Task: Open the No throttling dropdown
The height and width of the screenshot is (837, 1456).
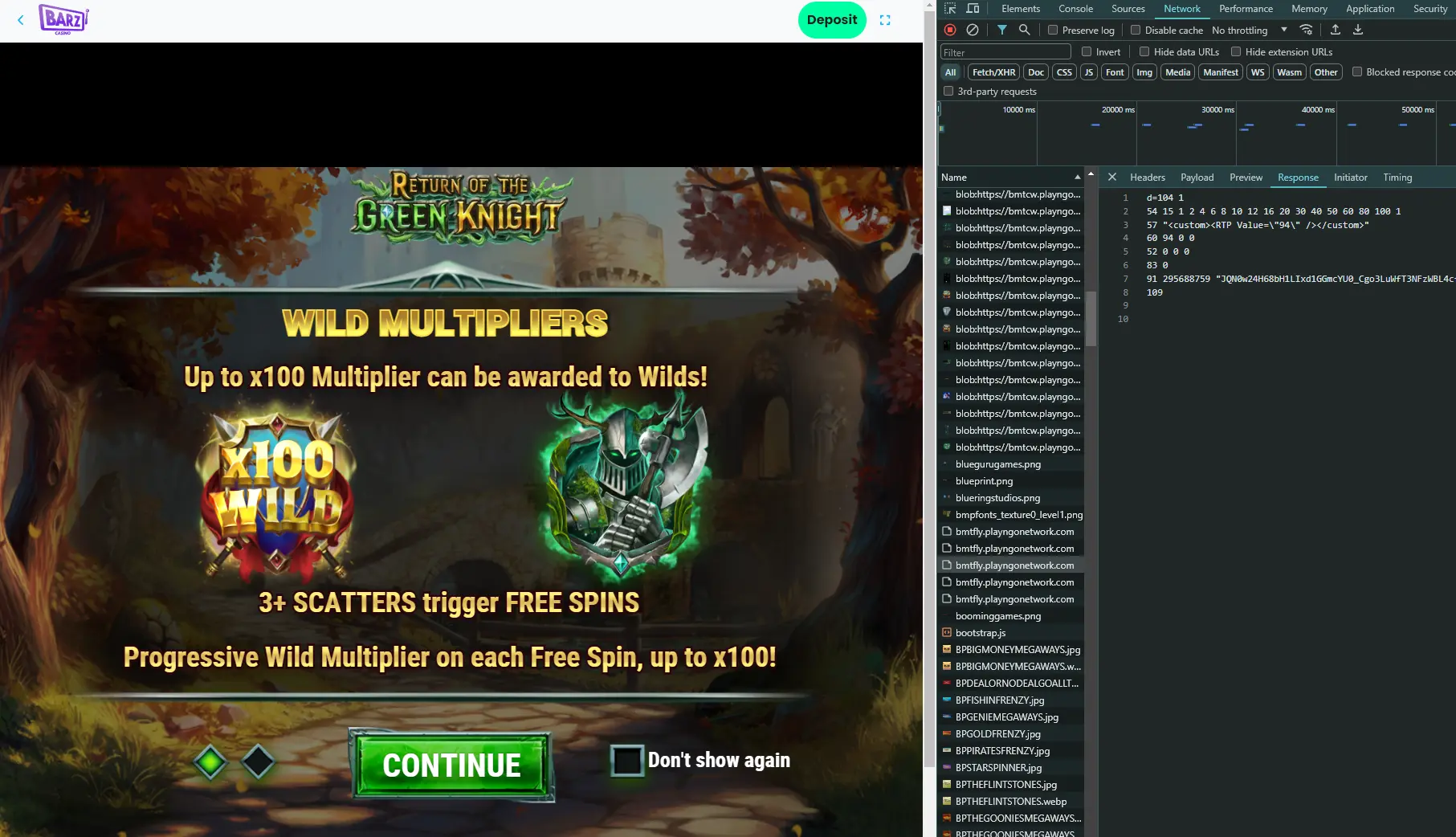Action: [1250, 30]
